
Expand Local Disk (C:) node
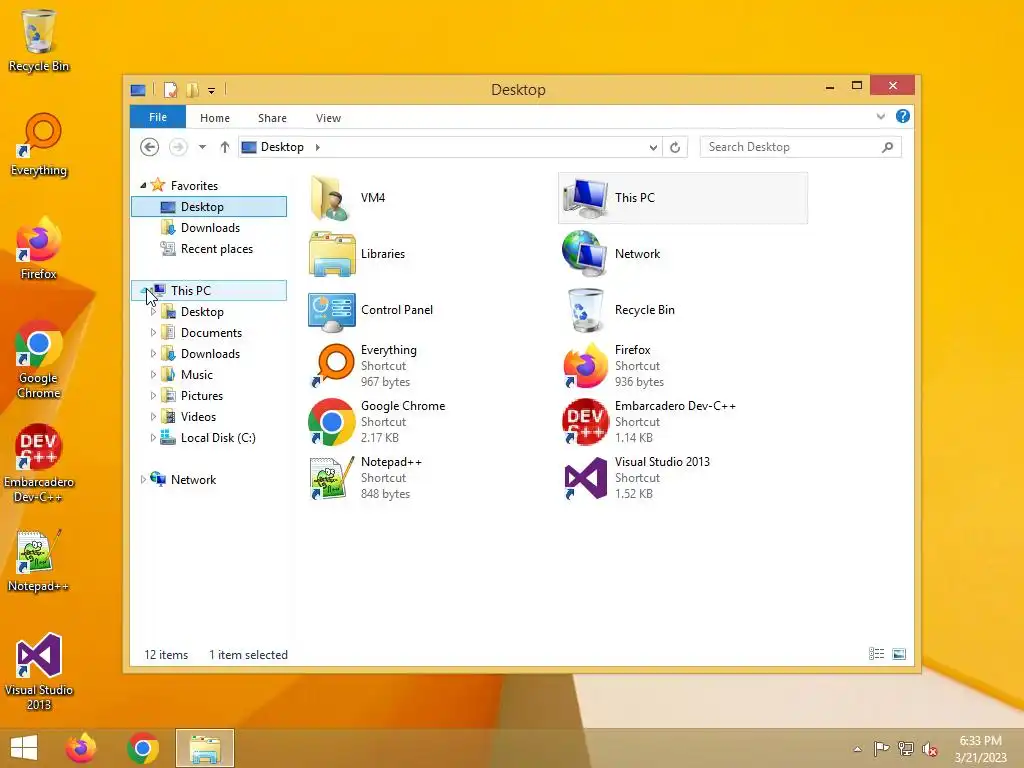tap(153, 438)
